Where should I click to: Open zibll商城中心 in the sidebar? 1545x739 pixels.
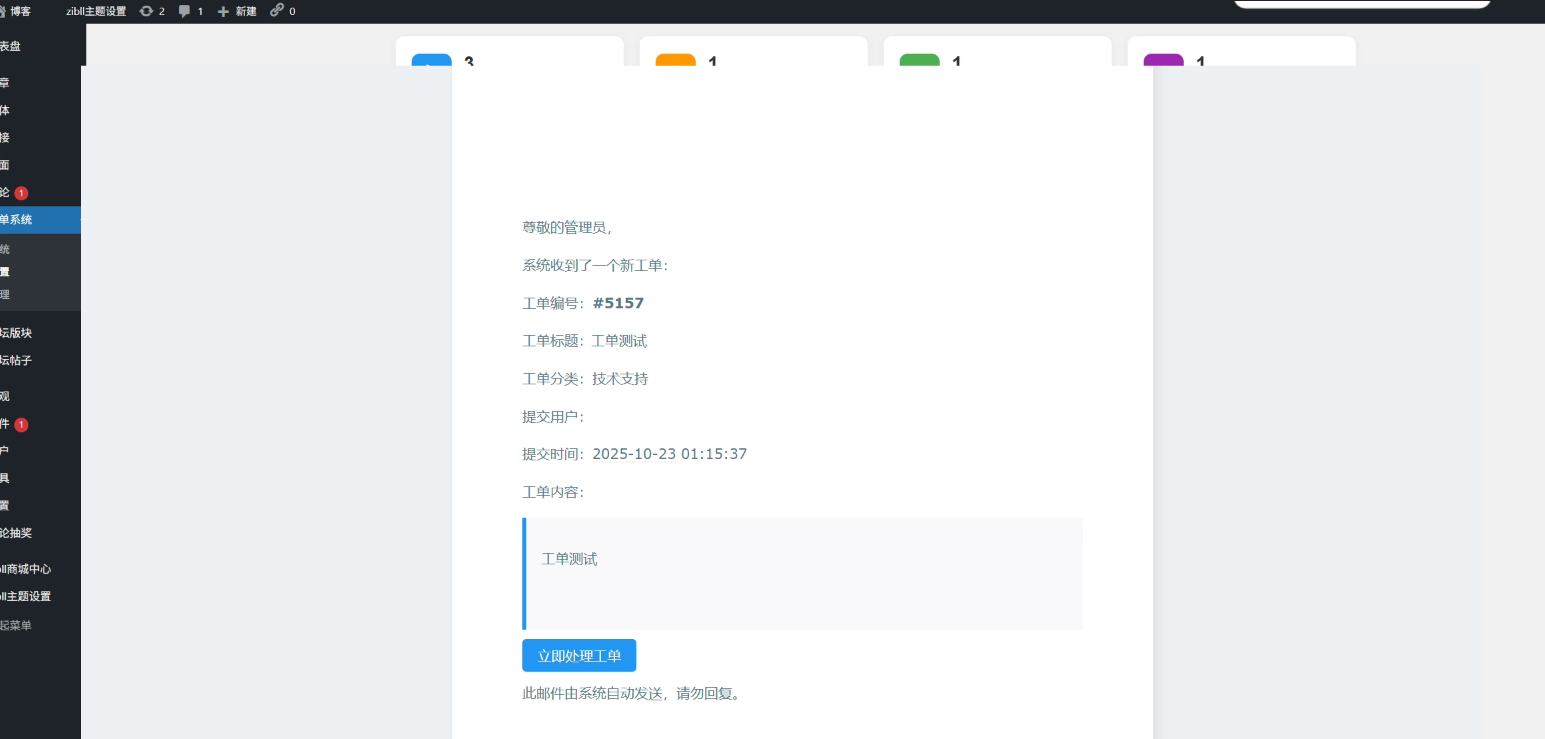(25, 569)
